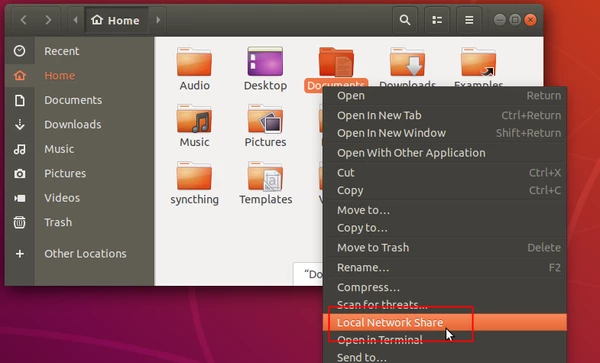Choose Open With Other Application
Screen dimensions: 600x363
point(445,153)
